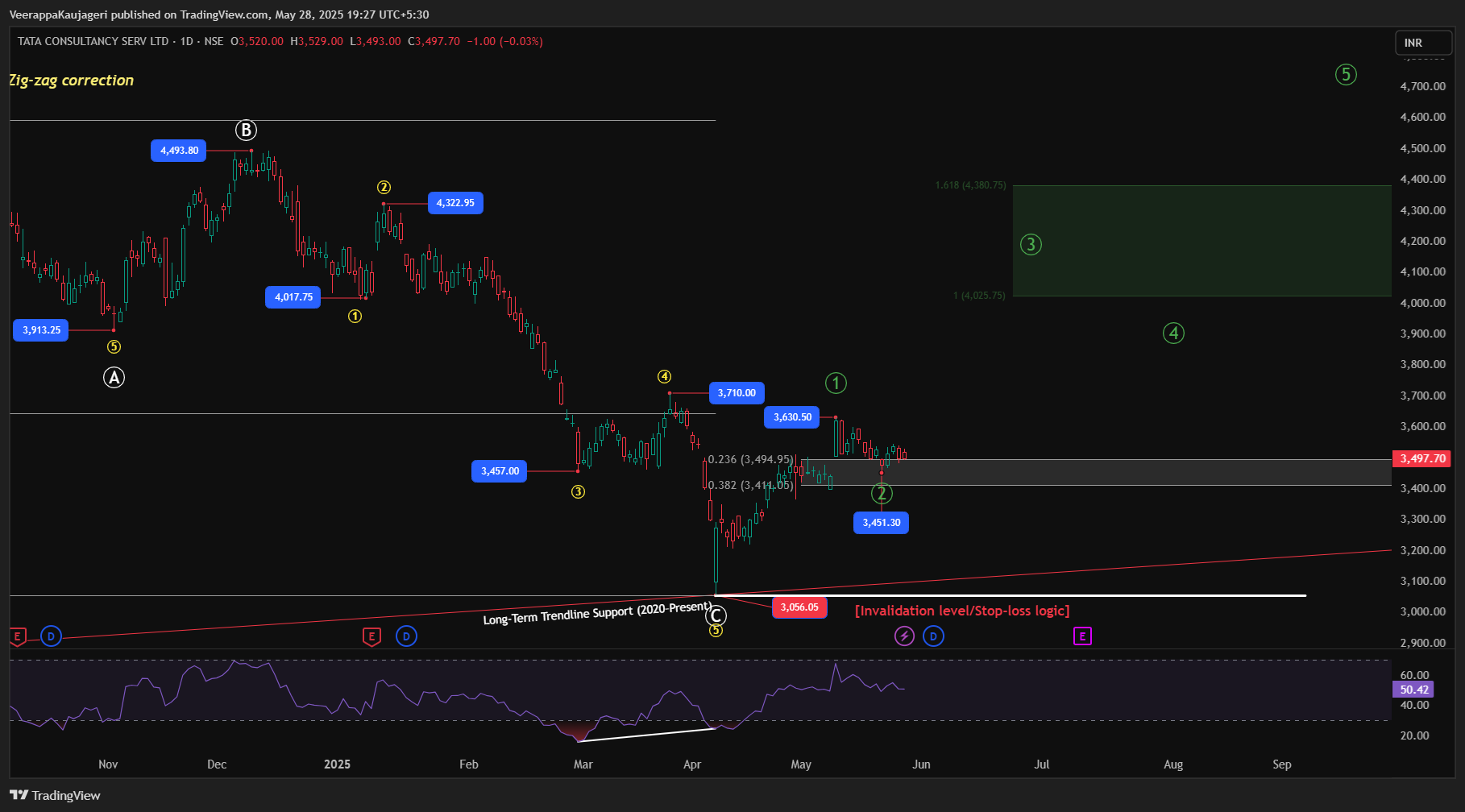Click the leftmost red E earnings marker
Image resolution: width=1465 pixels, height=812 pixels.
(x=18, y=636)
